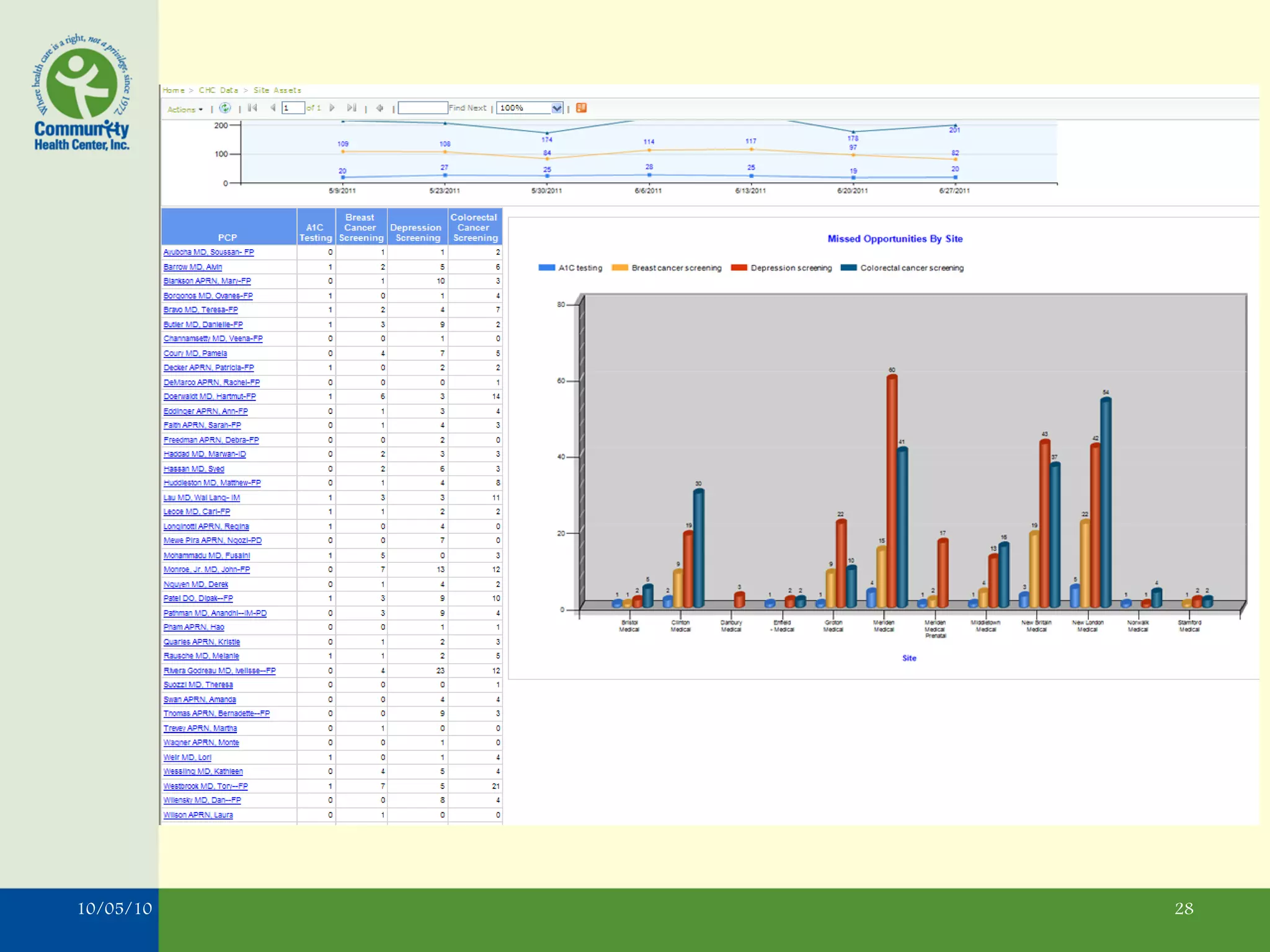Screen dimensions: 1270x952
Task: Expand the 100% zoom dropdown
Action: tap(556, 108)
